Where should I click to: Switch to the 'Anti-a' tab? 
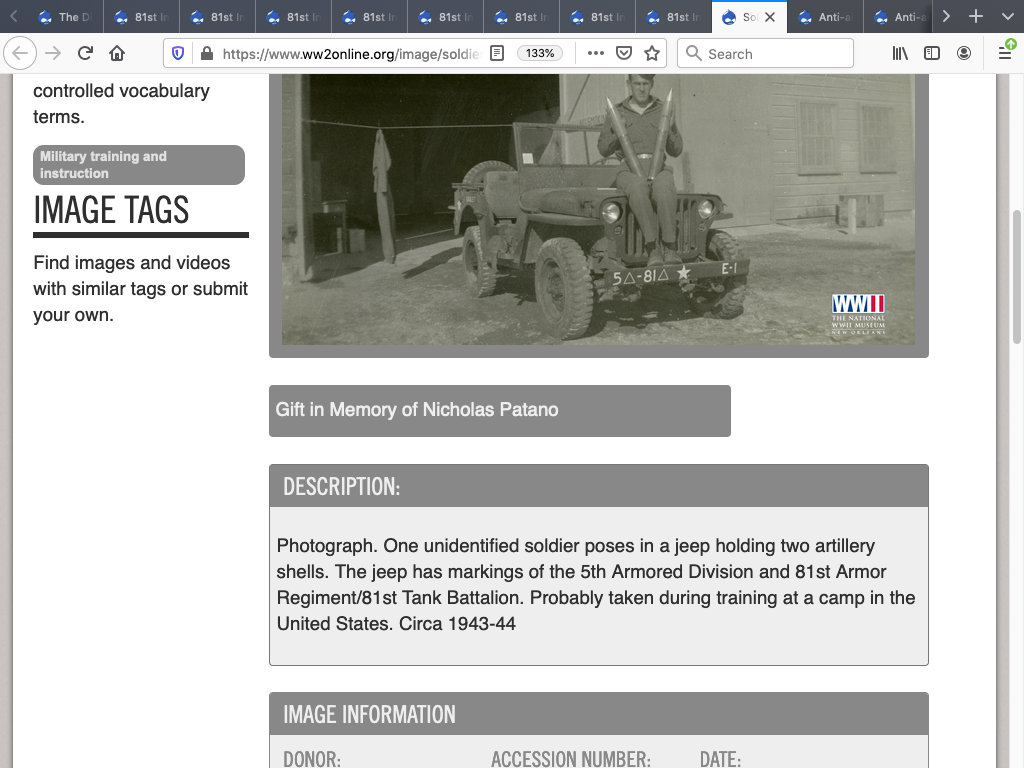[x=826, y=17]
